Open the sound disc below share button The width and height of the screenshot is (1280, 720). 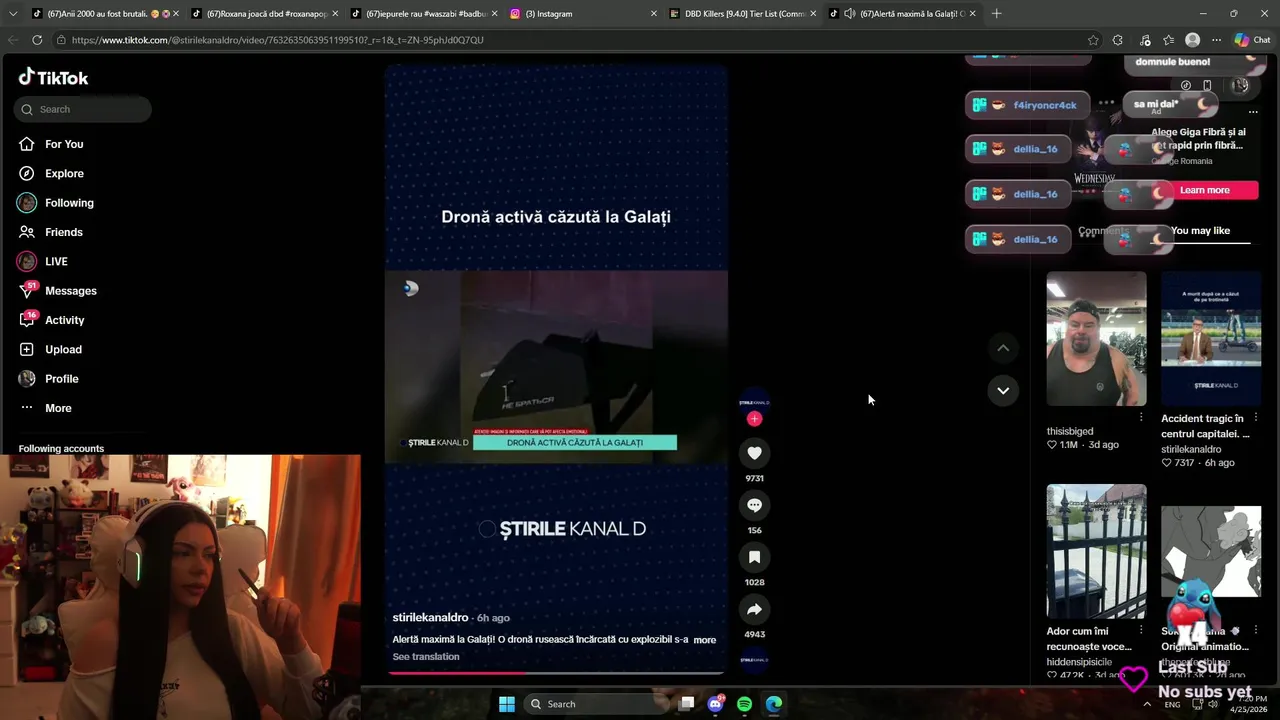tap(754, 659)
